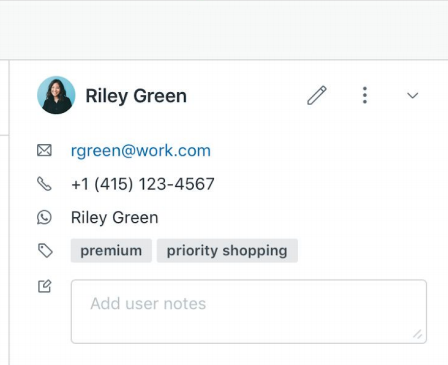Click the WhatsApp icon
448x365 pixels.
(44, 217)
